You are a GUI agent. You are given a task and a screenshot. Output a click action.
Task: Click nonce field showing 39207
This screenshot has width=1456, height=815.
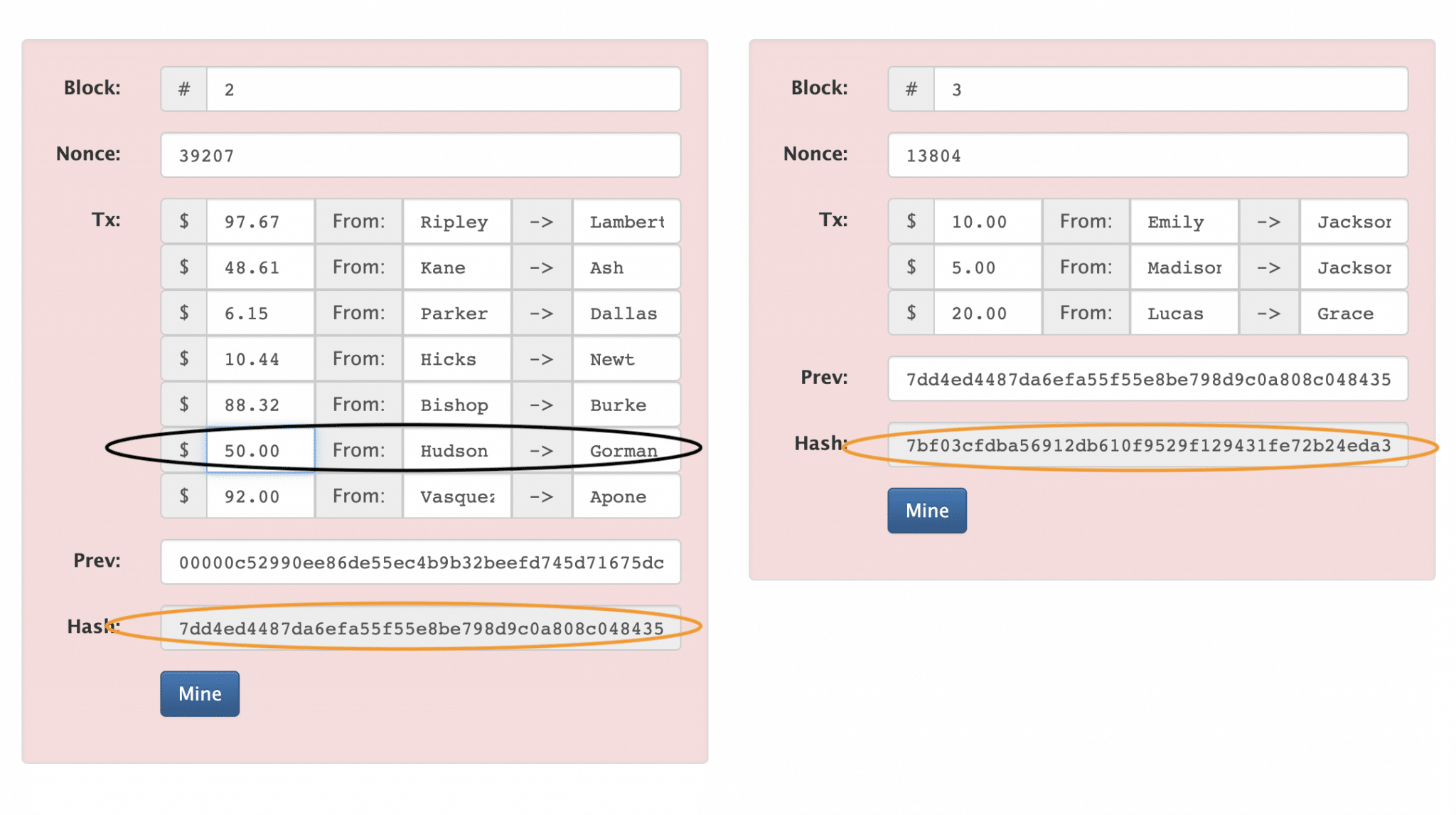420,155
